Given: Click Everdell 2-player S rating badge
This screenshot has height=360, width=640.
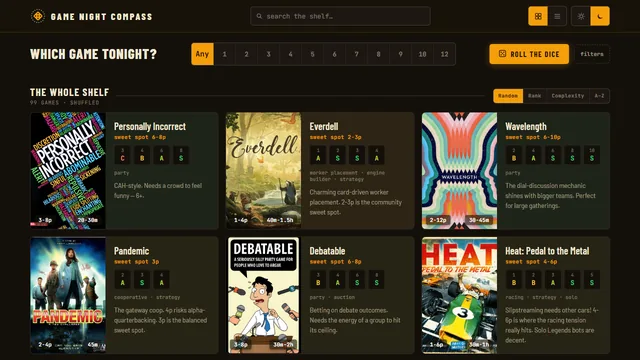Looking at the screenshot, I should tap(338, 155).
